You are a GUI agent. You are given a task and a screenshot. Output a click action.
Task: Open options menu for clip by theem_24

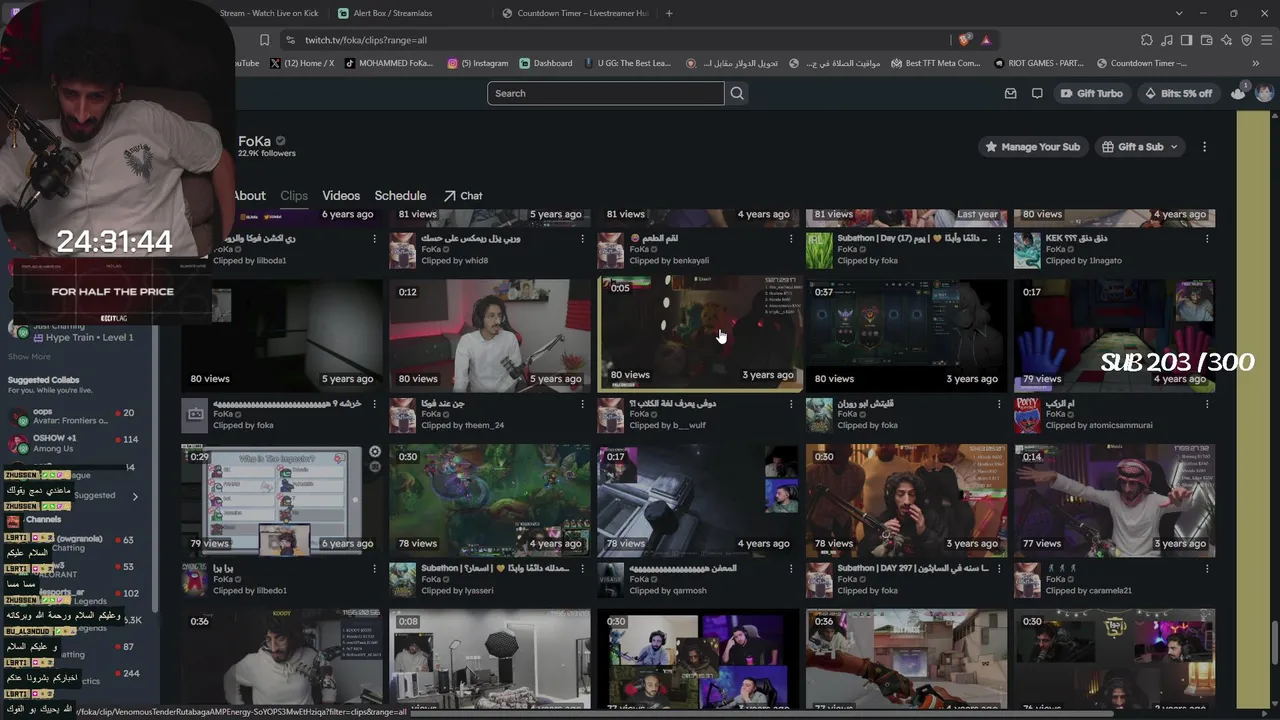(583, 404)
